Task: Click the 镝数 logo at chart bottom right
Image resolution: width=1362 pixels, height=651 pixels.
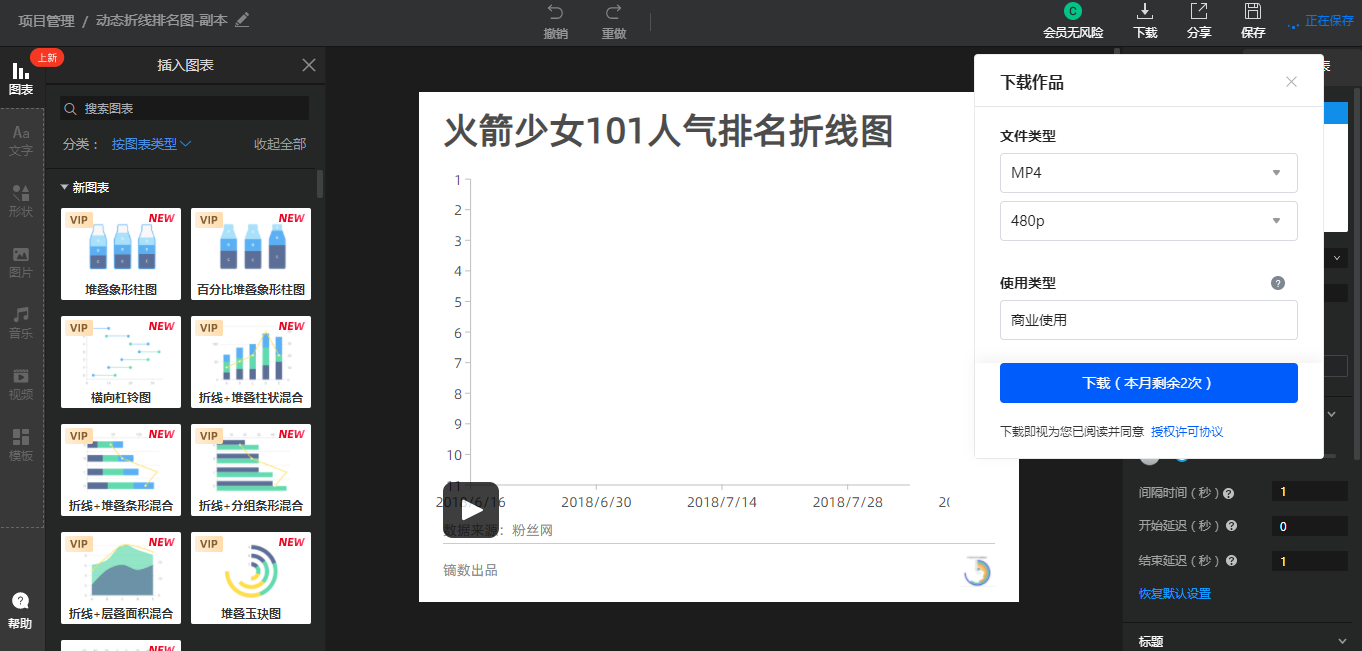Action: [x=977, y=571]
